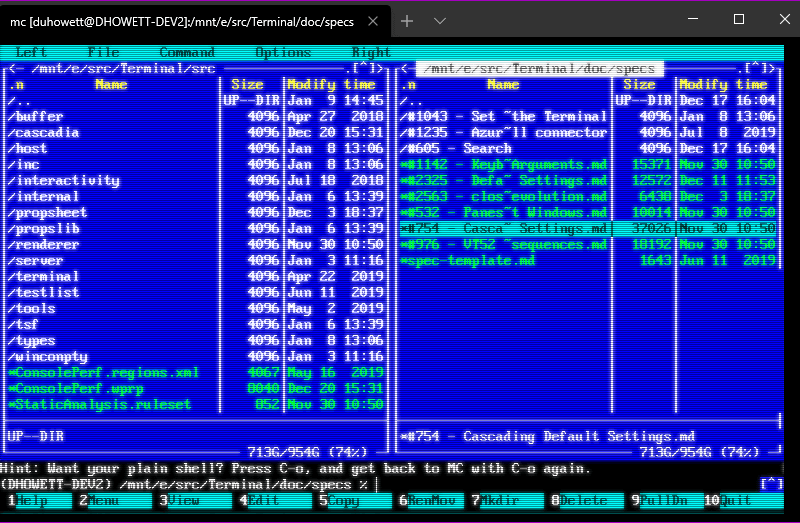Toggle the command line [^] indicator
Screen dimensions: 800x523
[x=771, y=484]
